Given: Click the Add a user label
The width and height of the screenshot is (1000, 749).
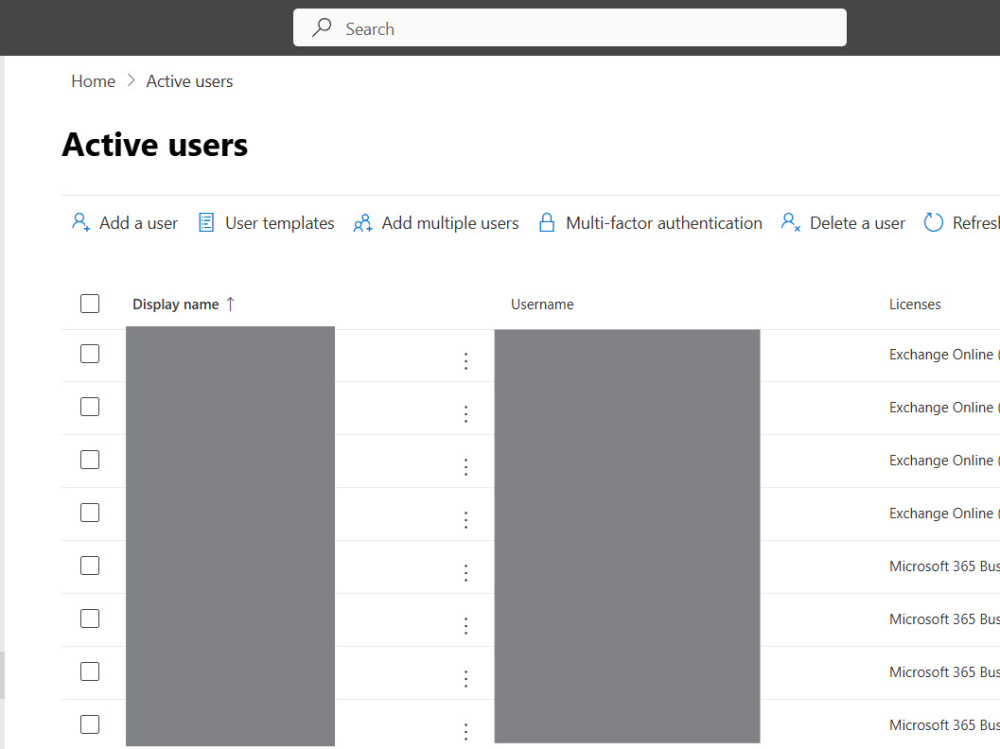Looking at the screenshot, I should click(x=138, y=223).
